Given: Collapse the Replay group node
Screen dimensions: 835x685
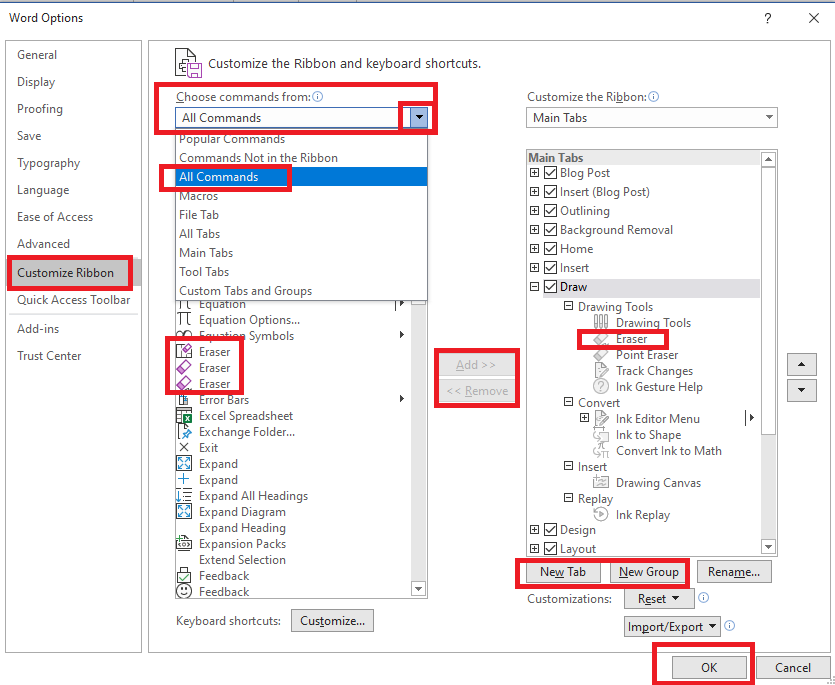Looking at the screenshot, I should click(569, 499).
